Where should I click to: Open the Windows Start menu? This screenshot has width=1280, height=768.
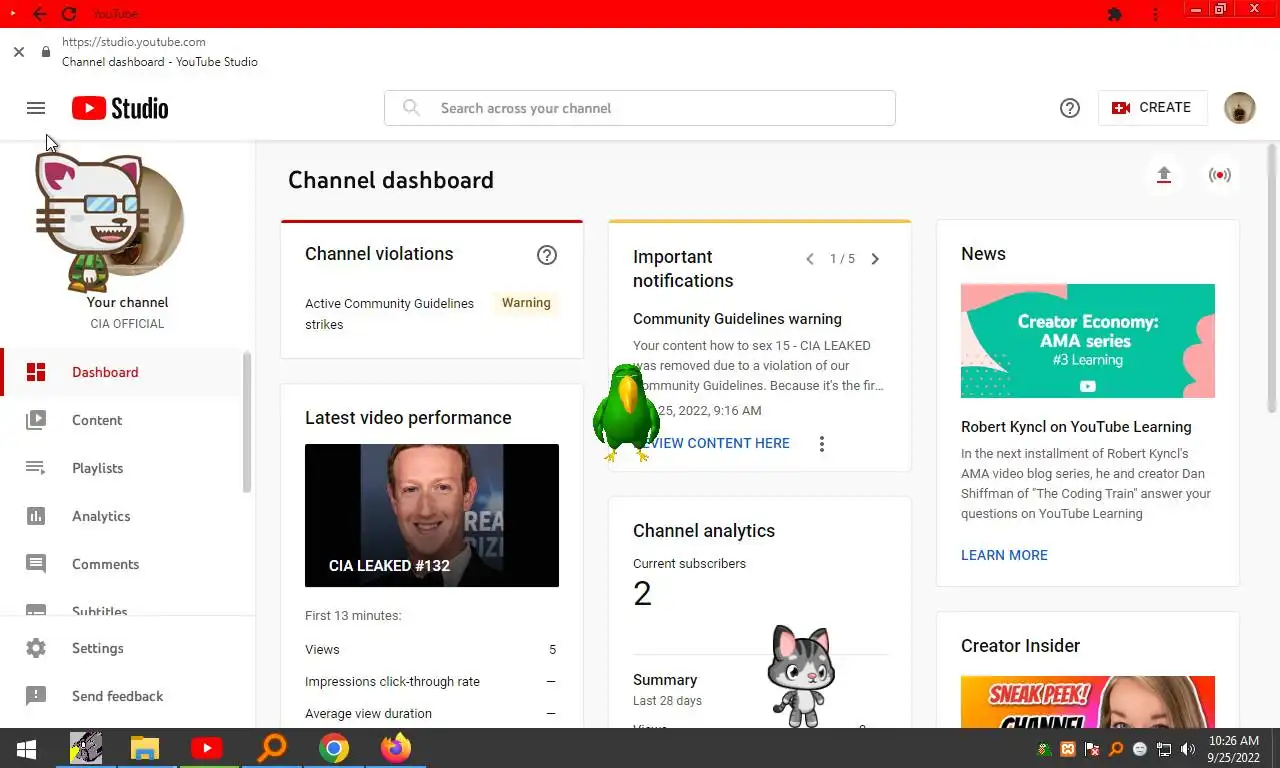pyautogui.click(x=26, y=748)
